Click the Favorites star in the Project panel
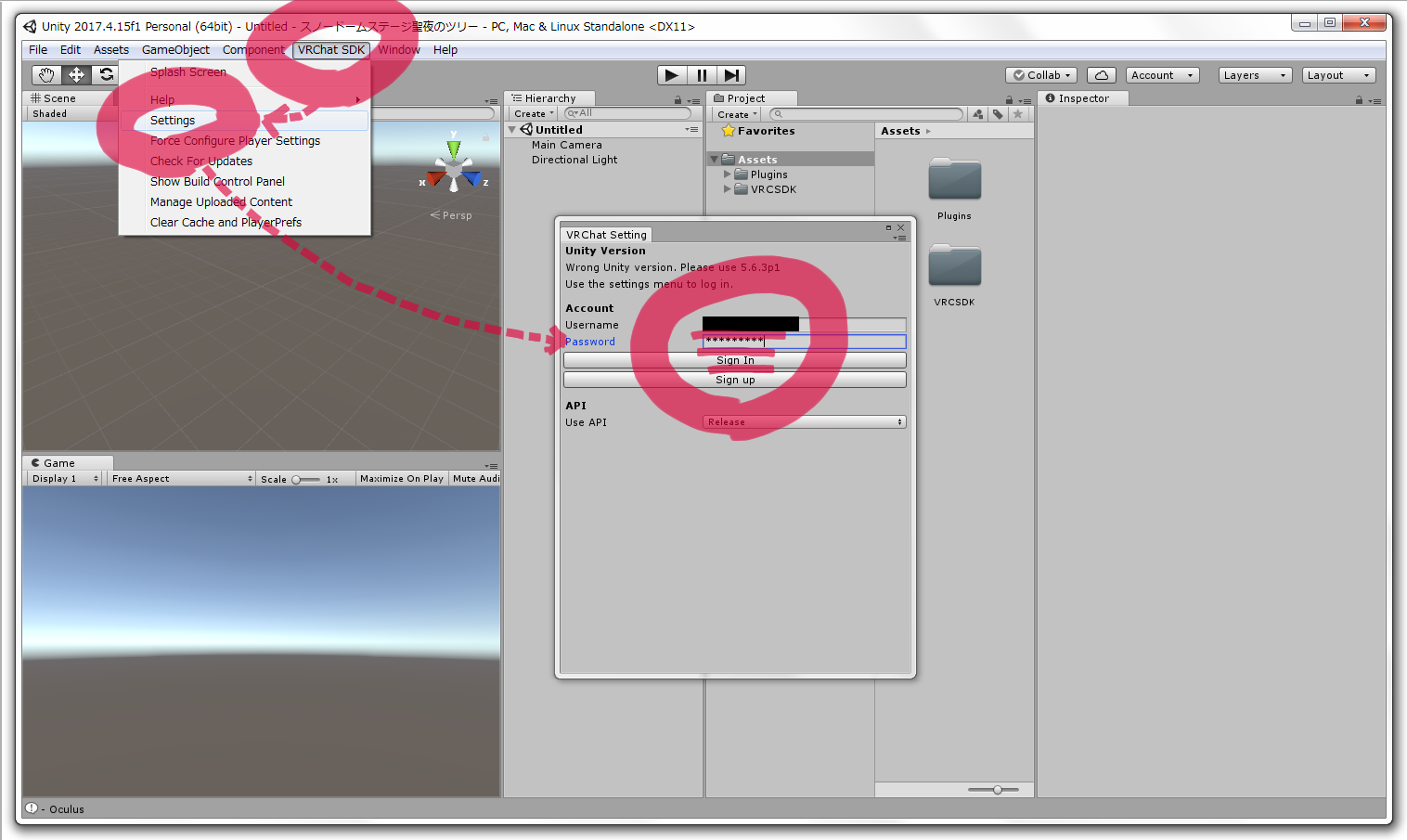The height and width of the screenshot is (840, 1407). point(729,131)
